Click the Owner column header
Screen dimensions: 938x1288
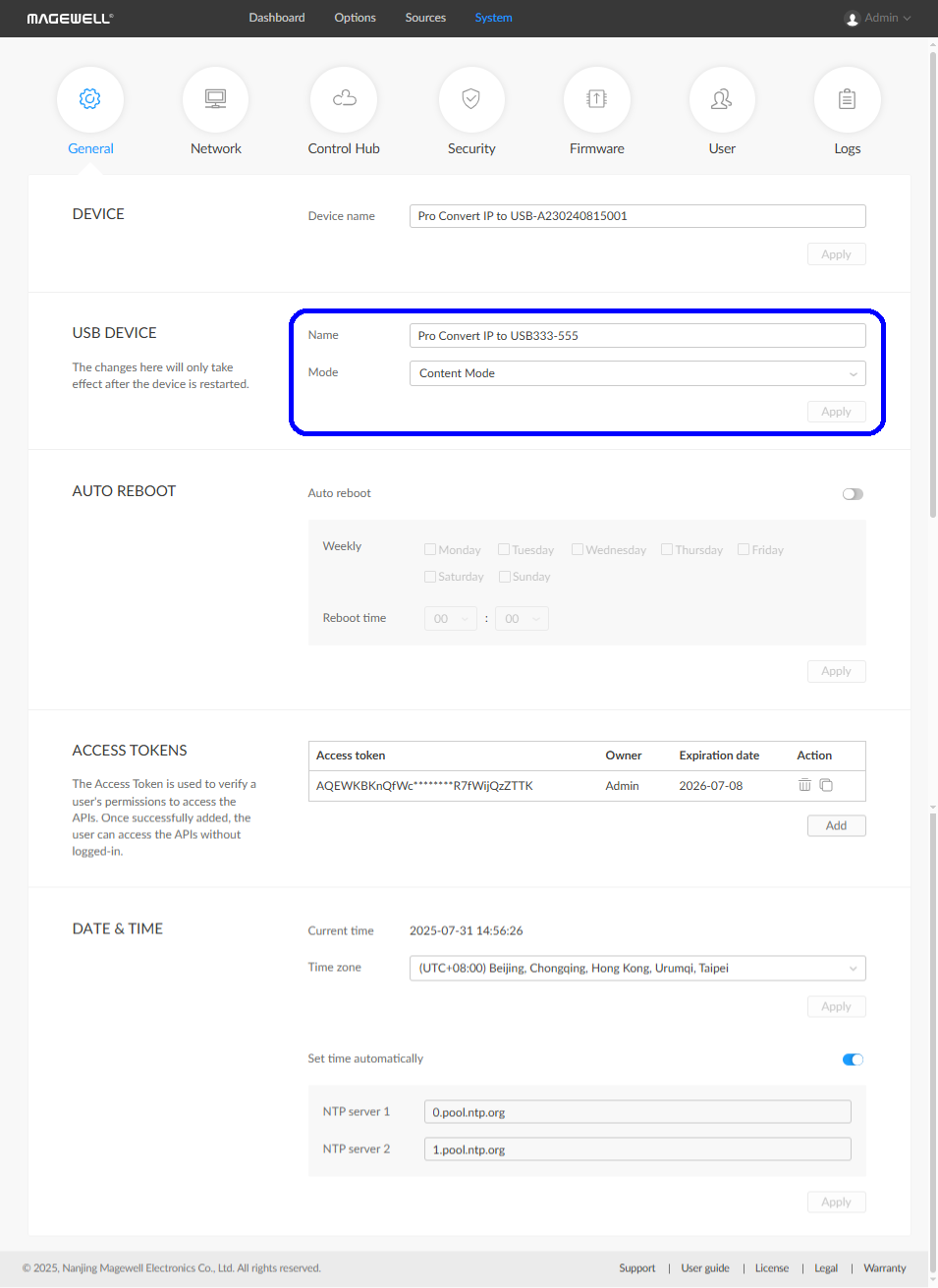click(624, 756)
